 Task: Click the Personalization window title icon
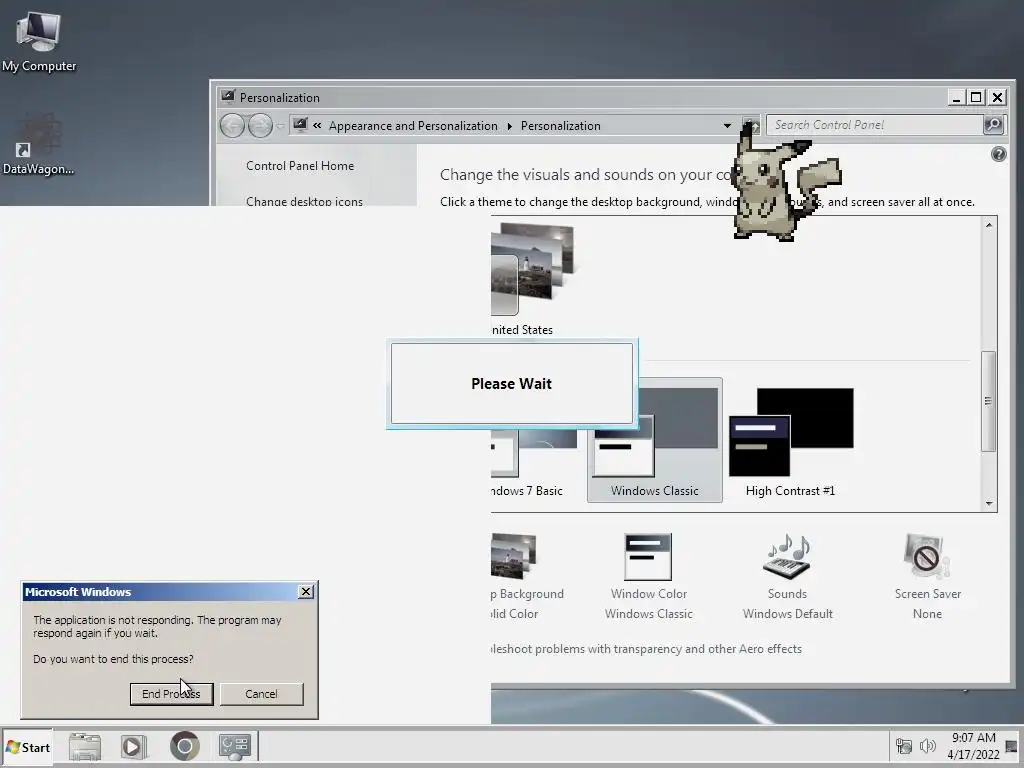coord(227,97)
